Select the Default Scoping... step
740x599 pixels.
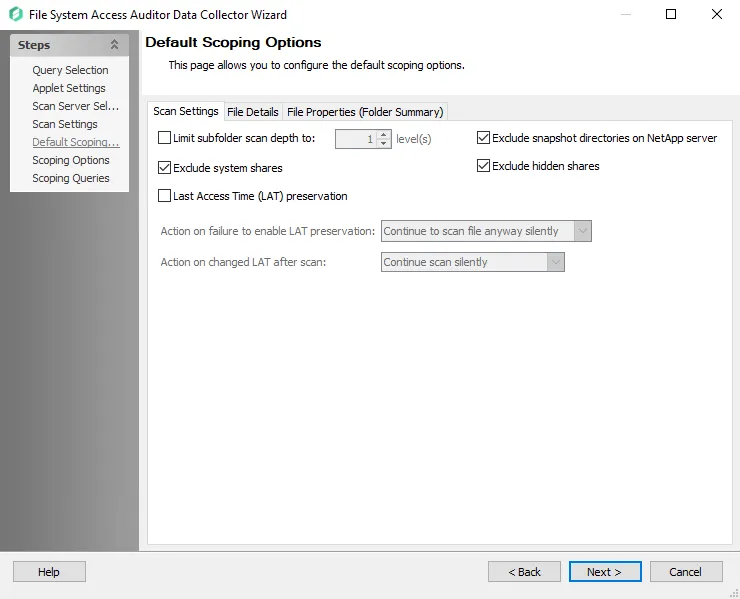(76, 142)
